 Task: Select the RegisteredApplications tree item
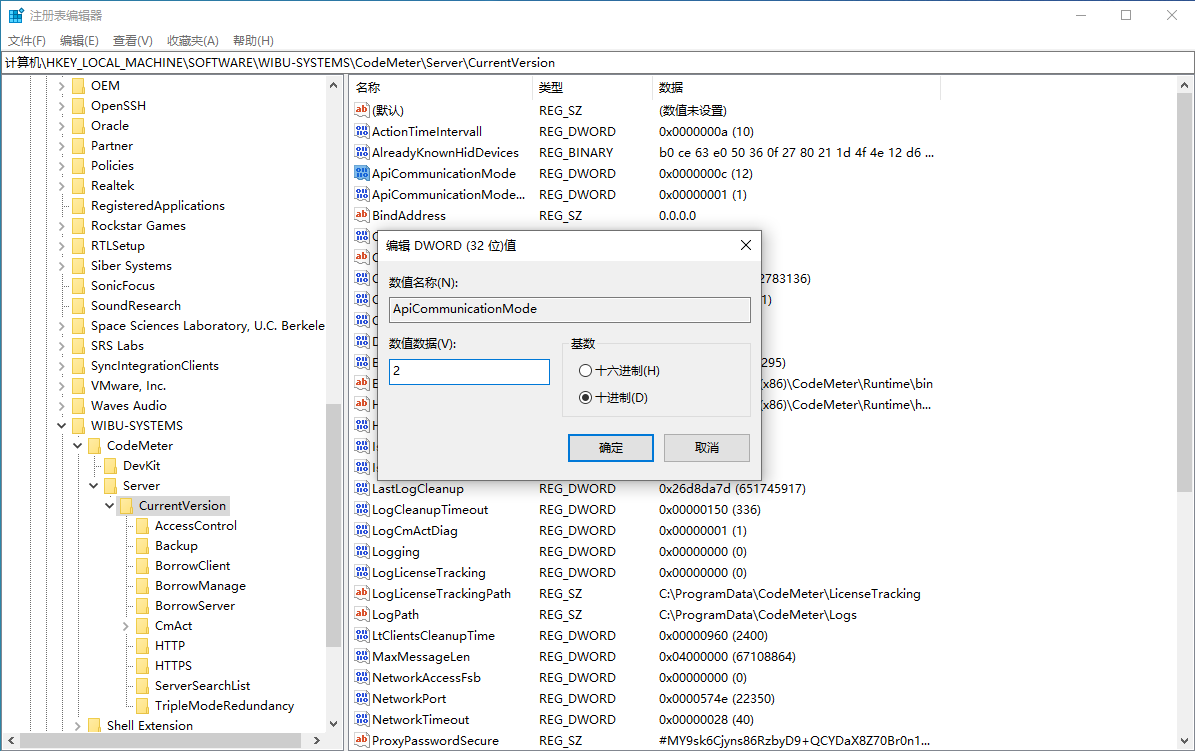tap(158, 206)
